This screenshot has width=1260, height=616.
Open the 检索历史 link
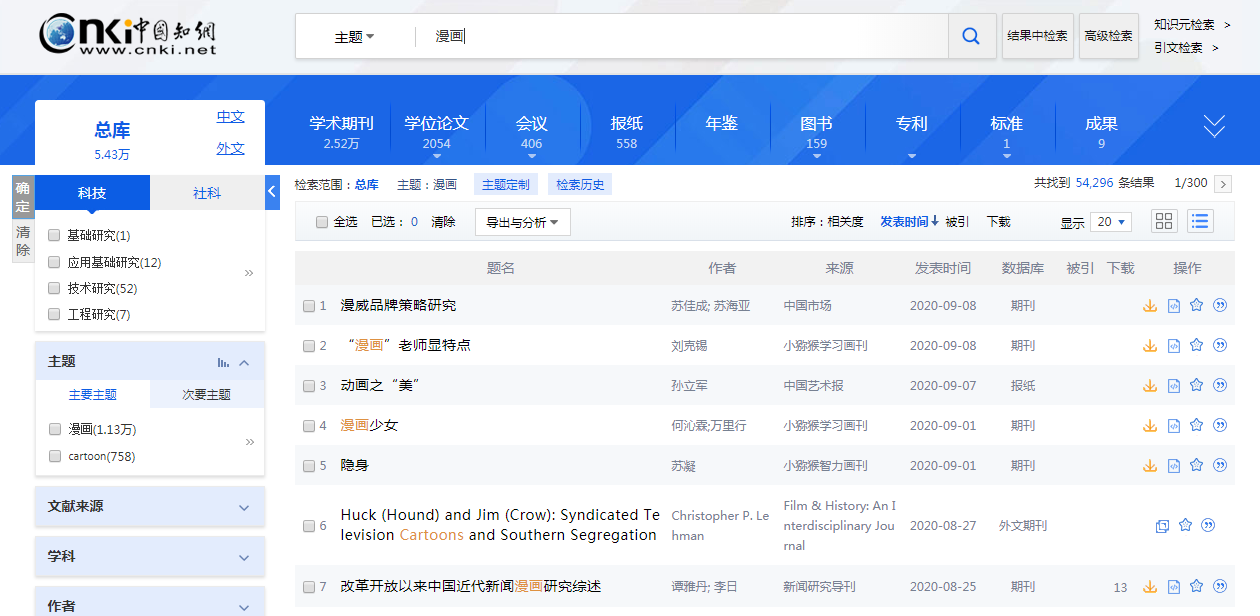pos(580,184)
